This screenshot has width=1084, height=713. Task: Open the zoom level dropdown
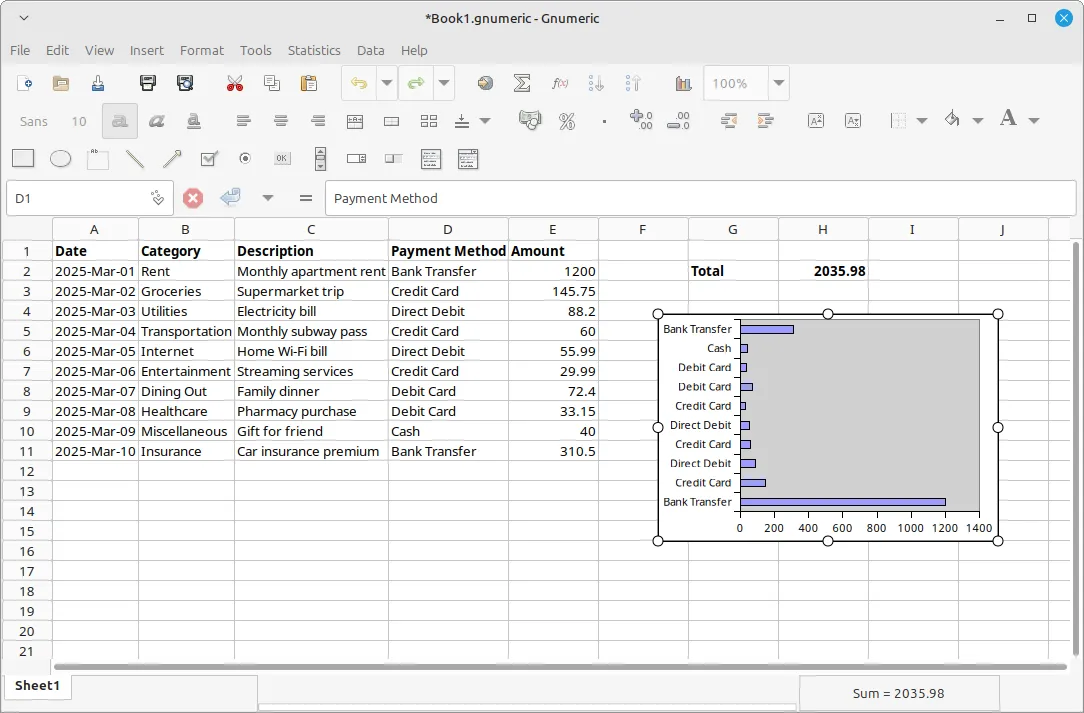(778, 84)
